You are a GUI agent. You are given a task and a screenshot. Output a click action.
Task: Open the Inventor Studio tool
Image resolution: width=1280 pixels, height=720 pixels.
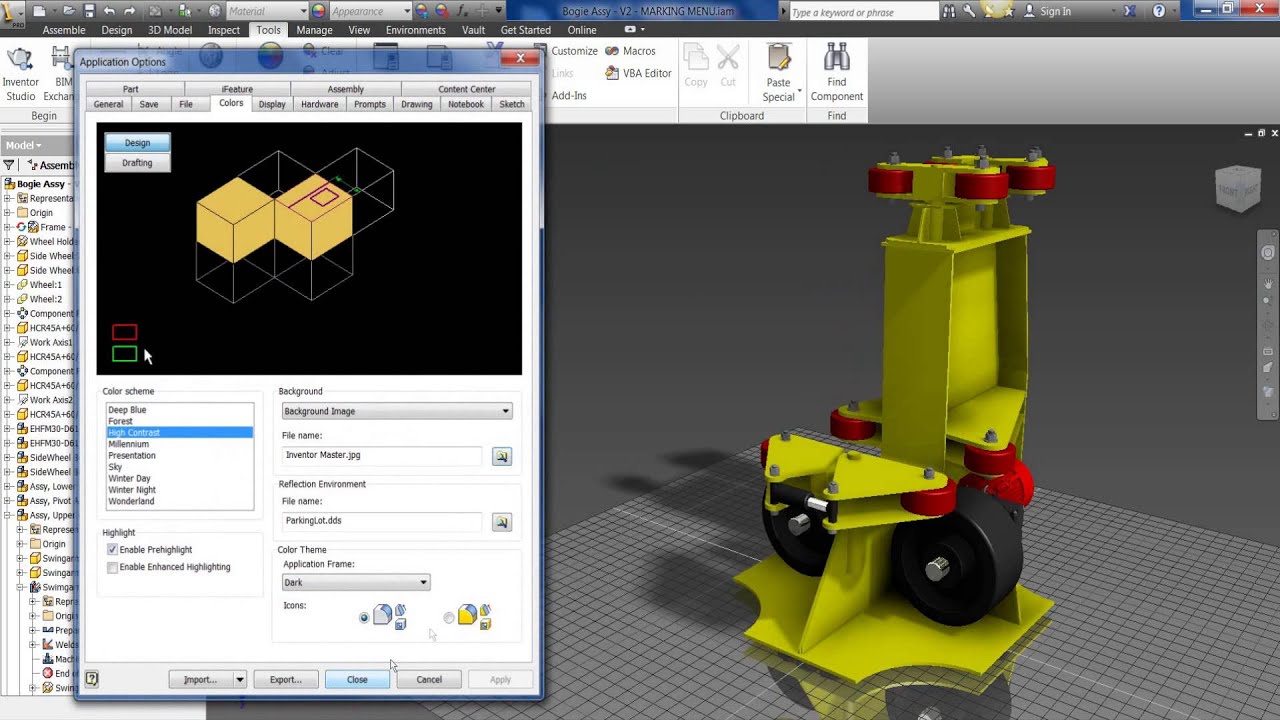coord(20,72)
